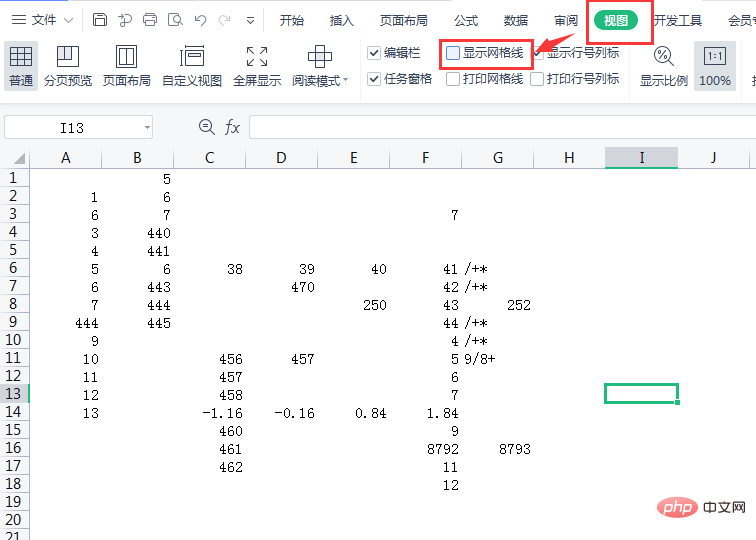Click cell containing 8792

425,449
